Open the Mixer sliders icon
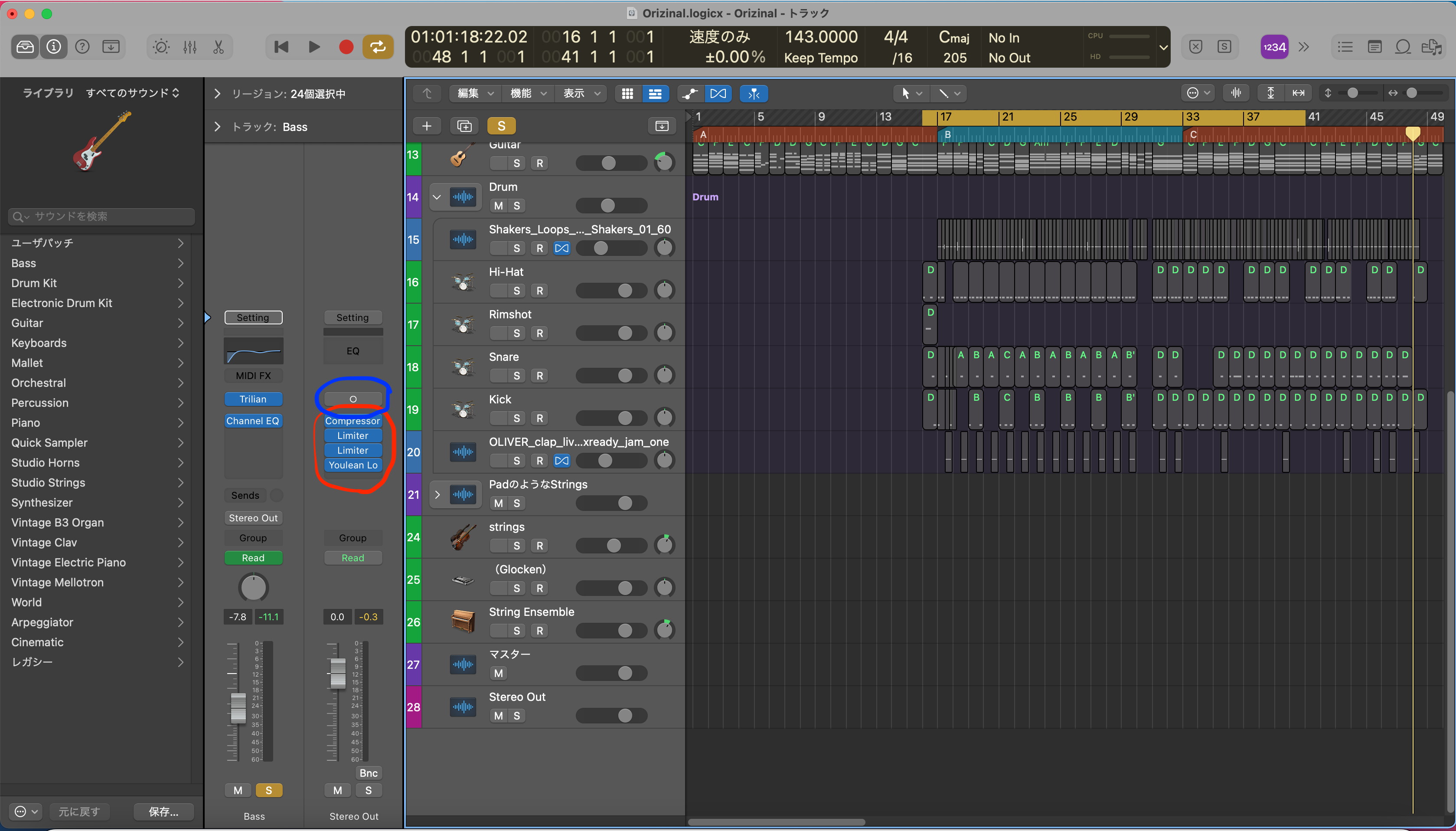 pos(190,47)
